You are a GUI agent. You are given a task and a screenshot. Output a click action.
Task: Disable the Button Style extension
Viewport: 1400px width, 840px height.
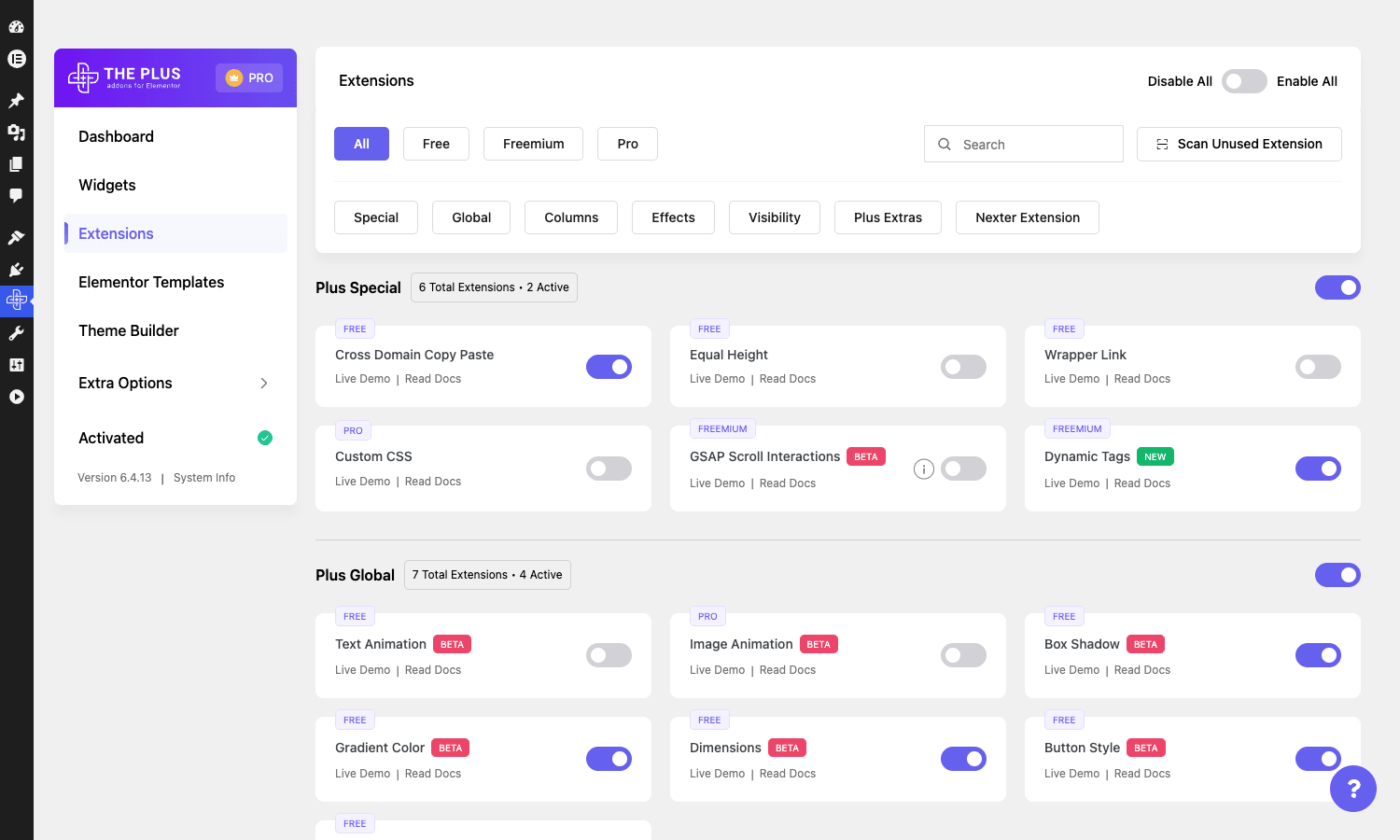pos(1318,759)
